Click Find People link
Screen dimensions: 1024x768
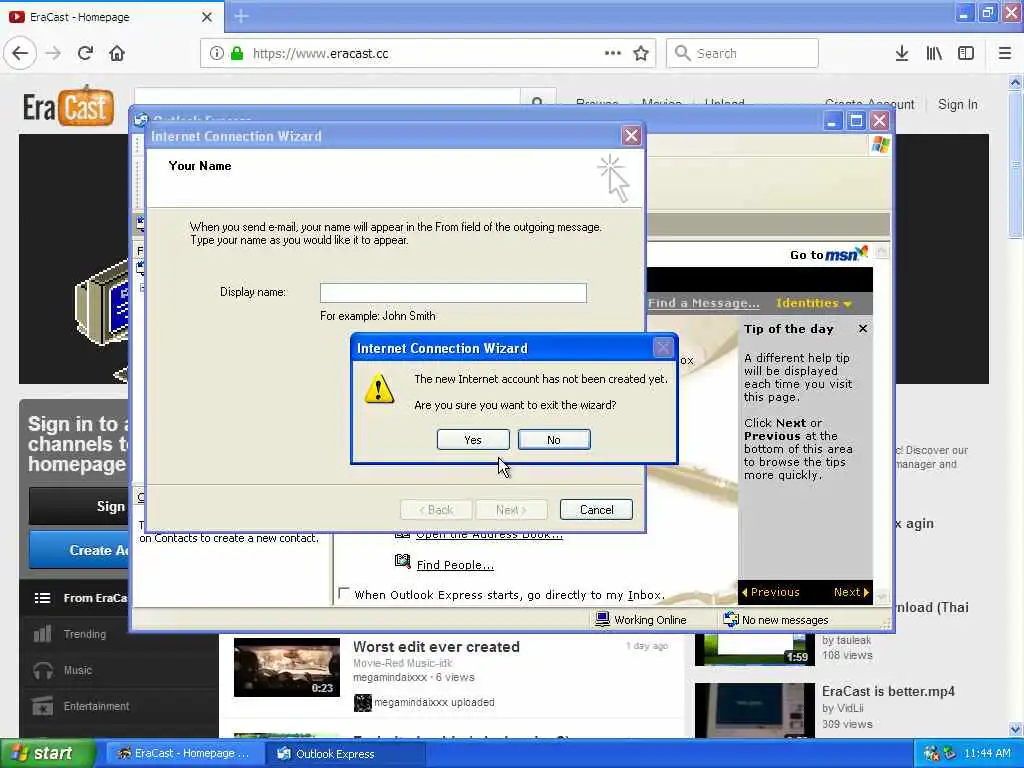455,565
